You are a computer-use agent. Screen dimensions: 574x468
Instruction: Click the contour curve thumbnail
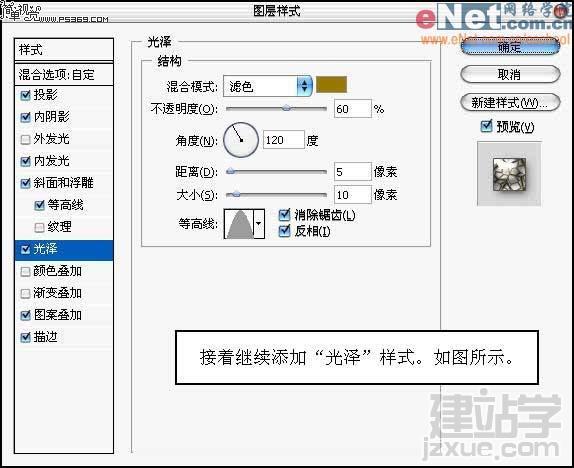coord(239,224)
